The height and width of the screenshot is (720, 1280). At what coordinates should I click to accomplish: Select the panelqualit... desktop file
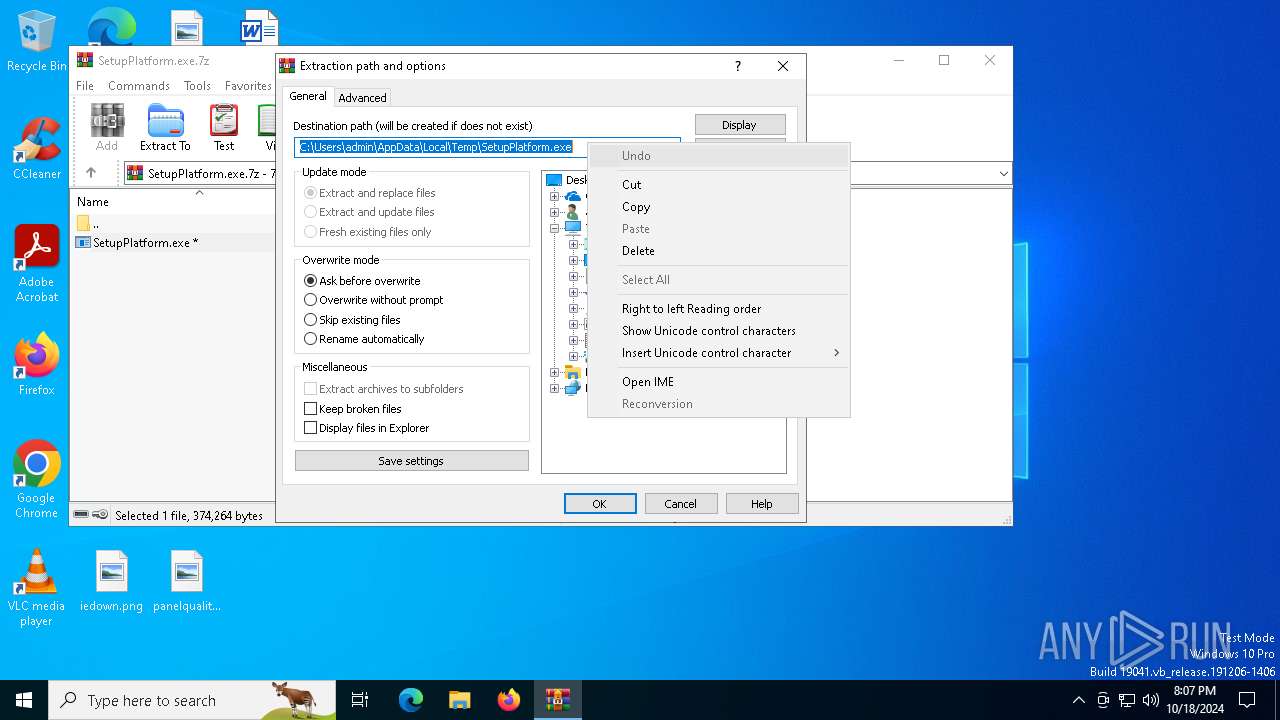point(187,581)
